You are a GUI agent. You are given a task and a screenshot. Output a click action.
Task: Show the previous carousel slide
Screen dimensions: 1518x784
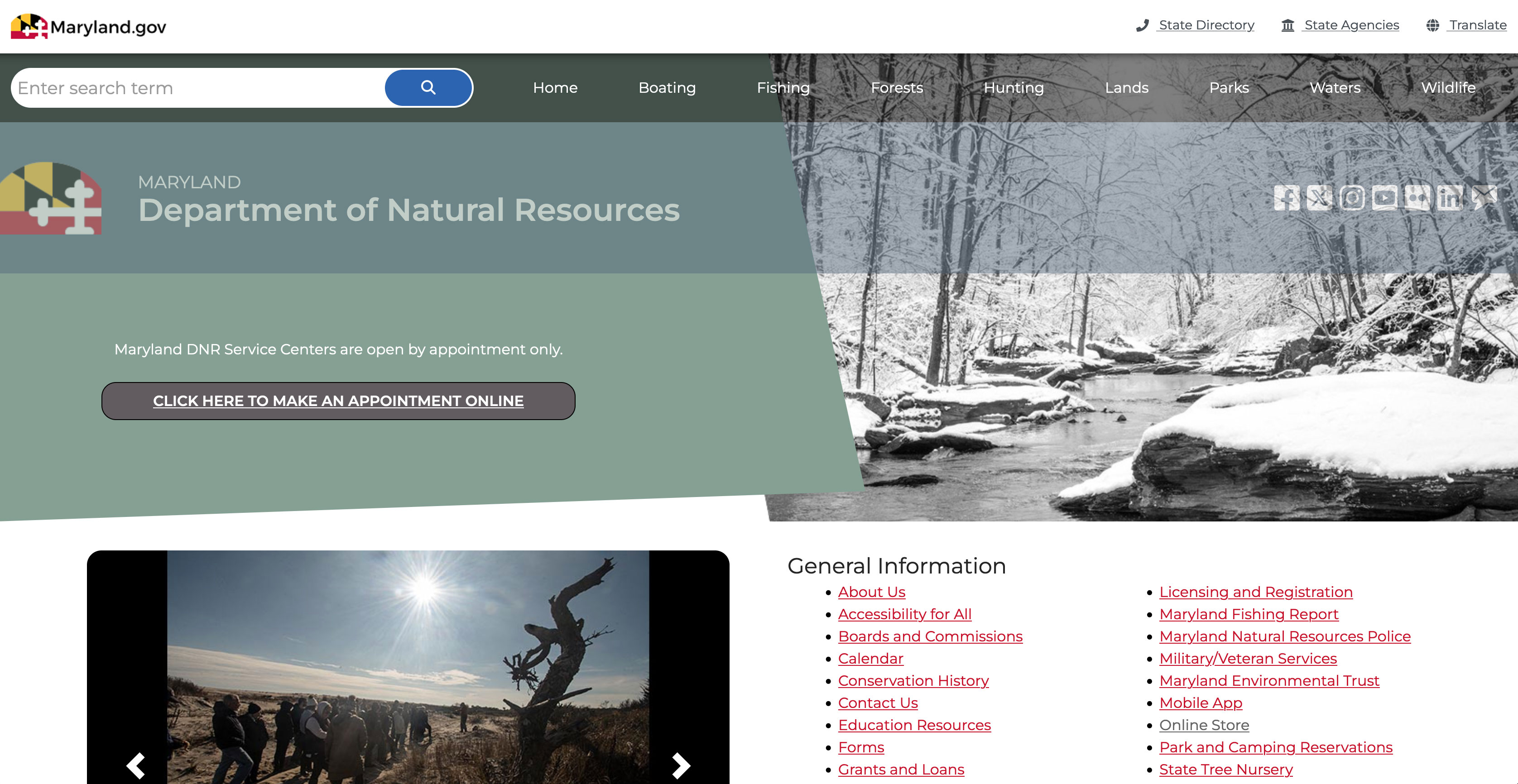click(x=136, y=765)
